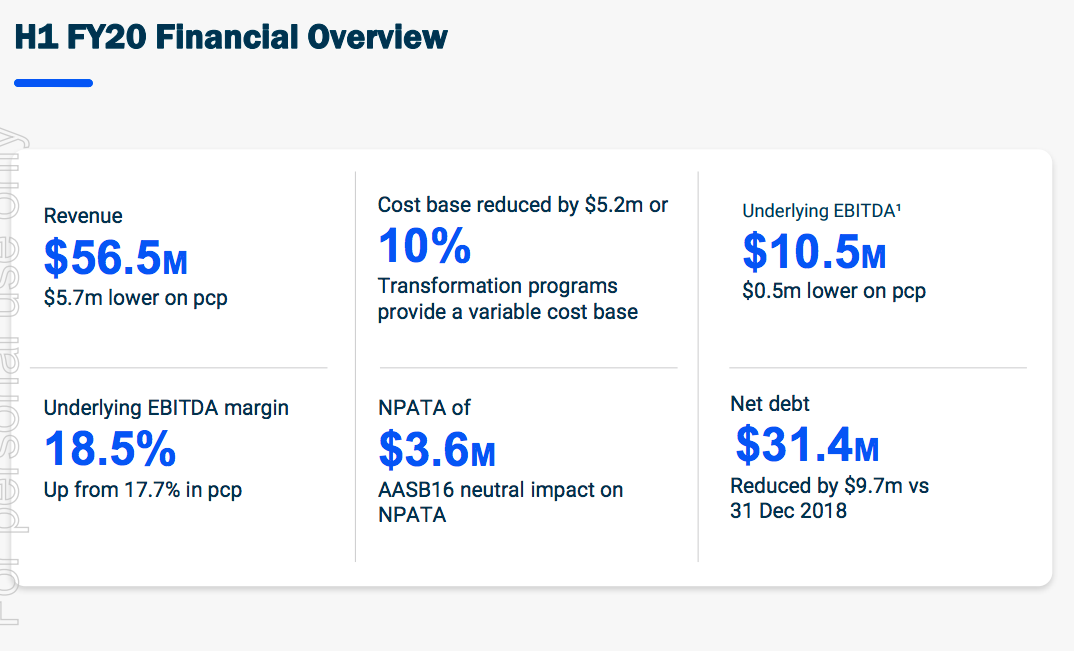1074x651 pixels.
Task: Click the $10.5M EBITDA figure
Action: (x=814, y=251)
